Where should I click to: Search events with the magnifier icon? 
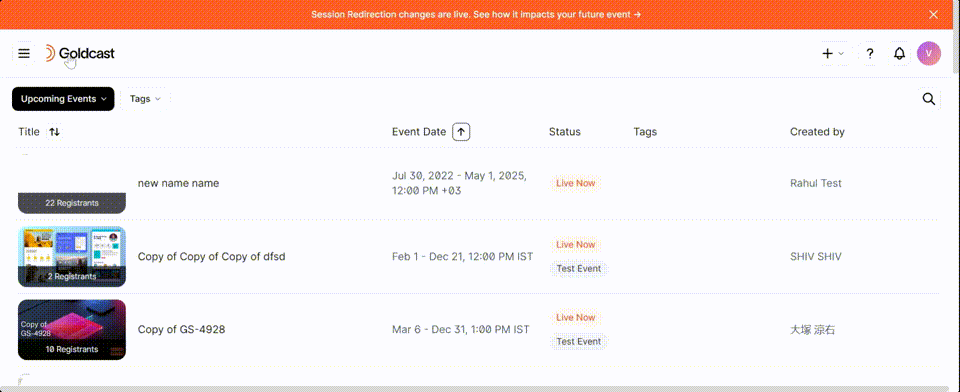(x=929, y=99)
